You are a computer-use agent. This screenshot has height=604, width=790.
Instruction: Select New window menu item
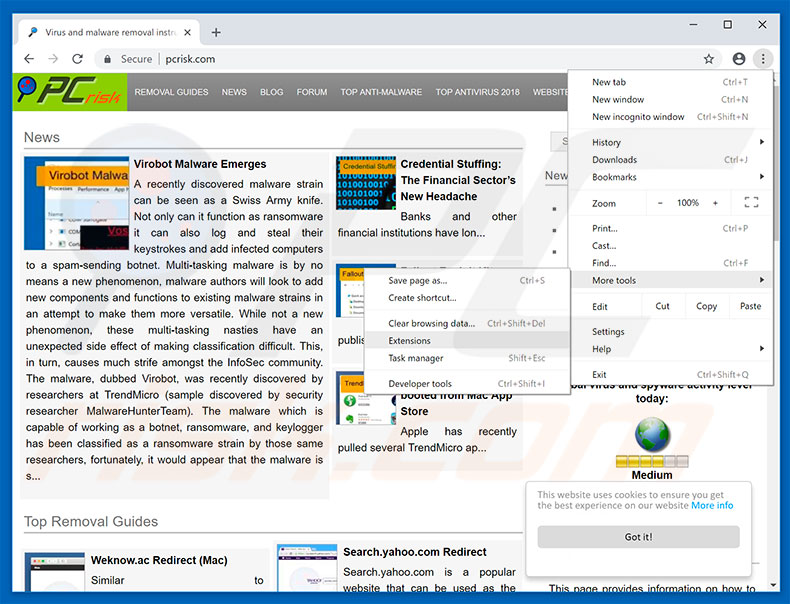671,99
